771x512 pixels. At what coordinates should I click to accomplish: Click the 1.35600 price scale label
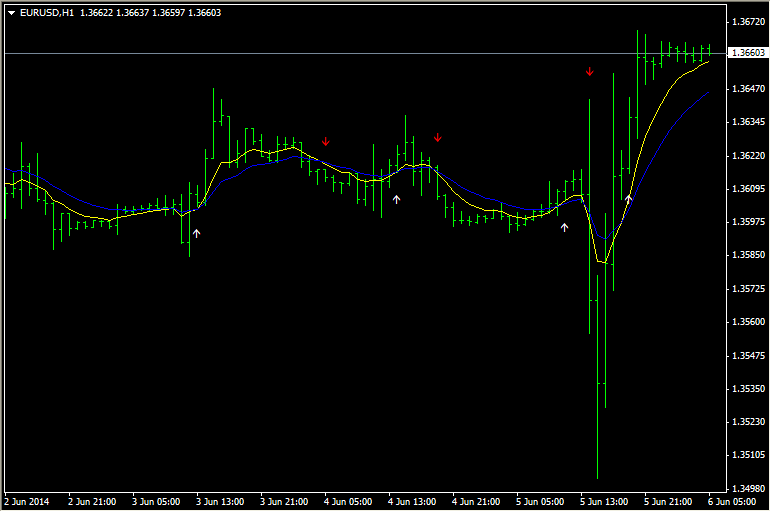point(749,322)
